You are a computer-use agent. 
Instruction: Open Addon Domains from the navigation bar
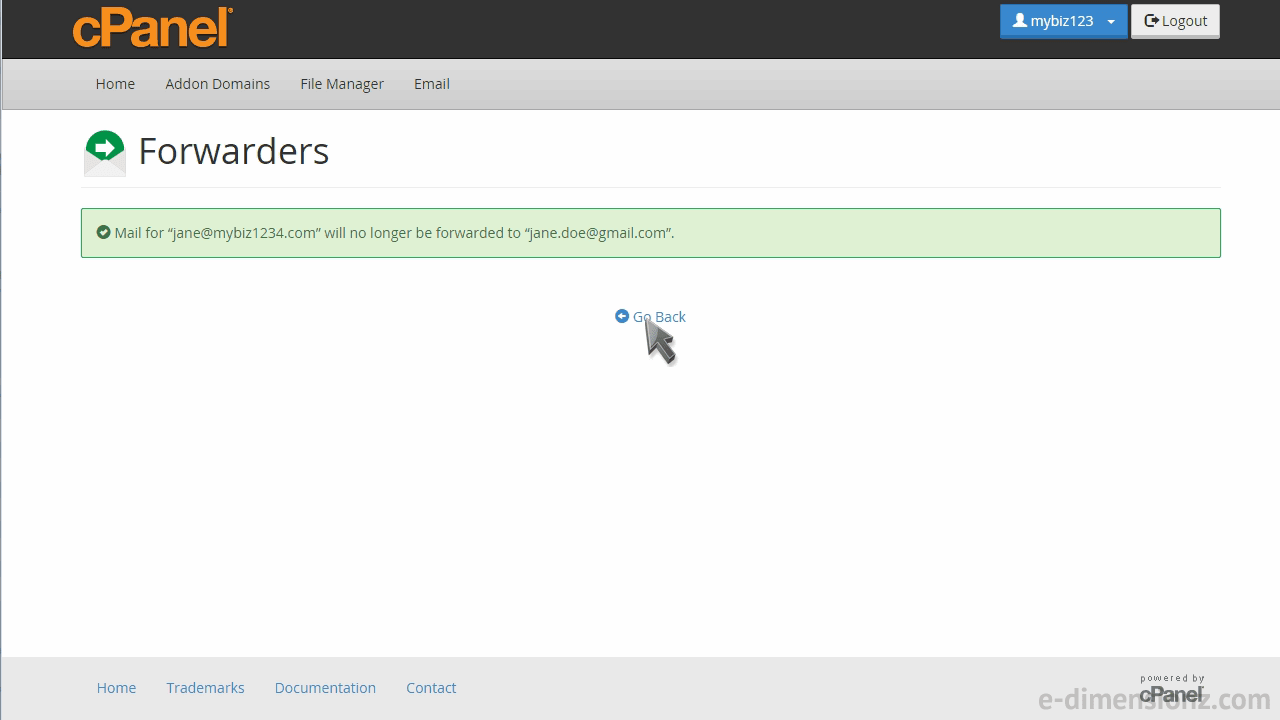217,84
